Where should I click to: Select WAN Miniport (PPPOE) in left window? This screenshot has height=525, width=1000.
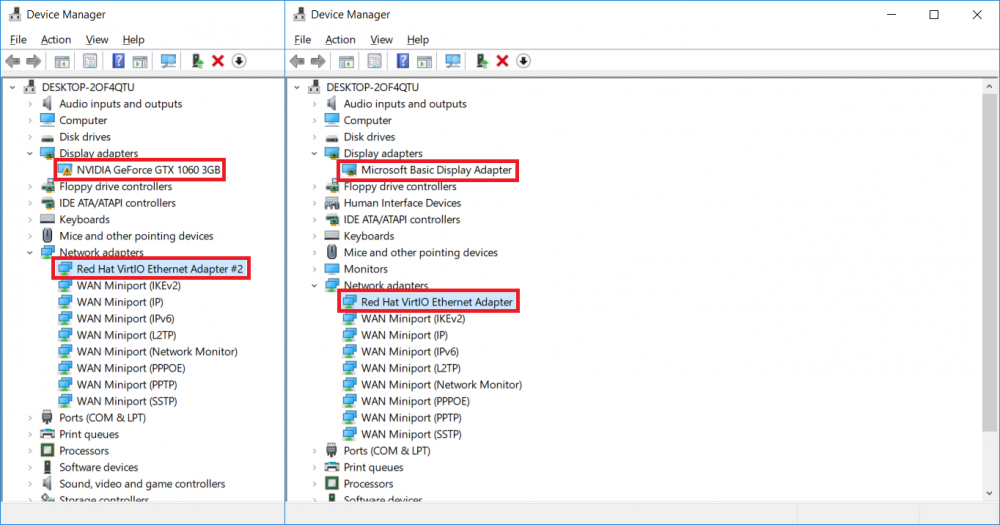coord(131,368)
